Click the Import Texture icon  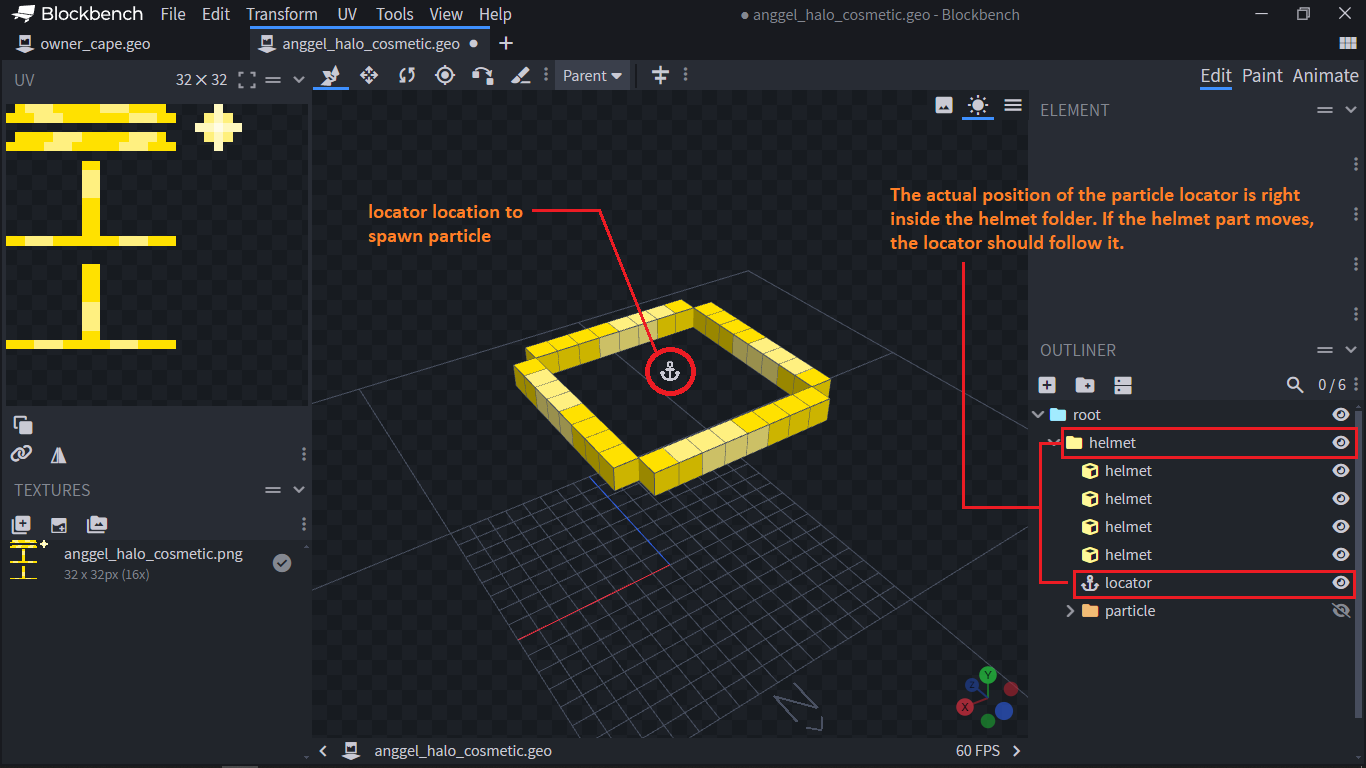click(x=21, y=525)
